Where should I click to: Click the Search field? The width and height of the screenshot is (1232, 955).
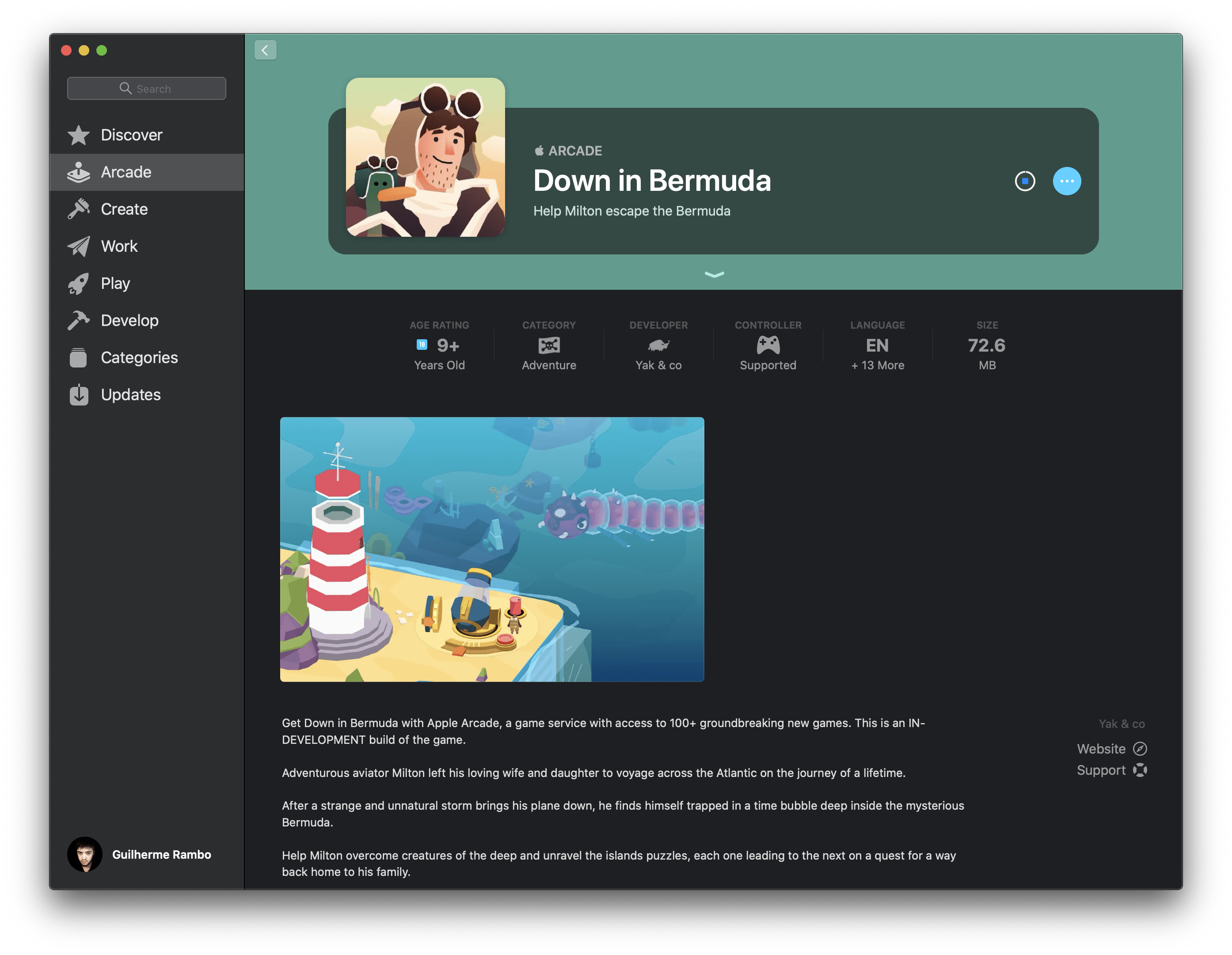(147, 88)
